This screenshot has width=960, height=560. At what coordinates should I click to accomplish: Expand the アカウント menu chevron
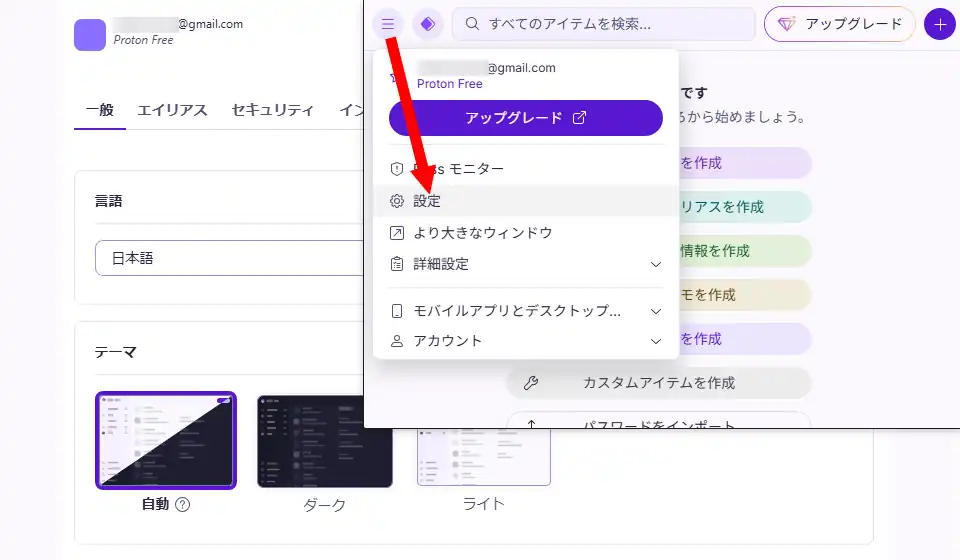656,341
